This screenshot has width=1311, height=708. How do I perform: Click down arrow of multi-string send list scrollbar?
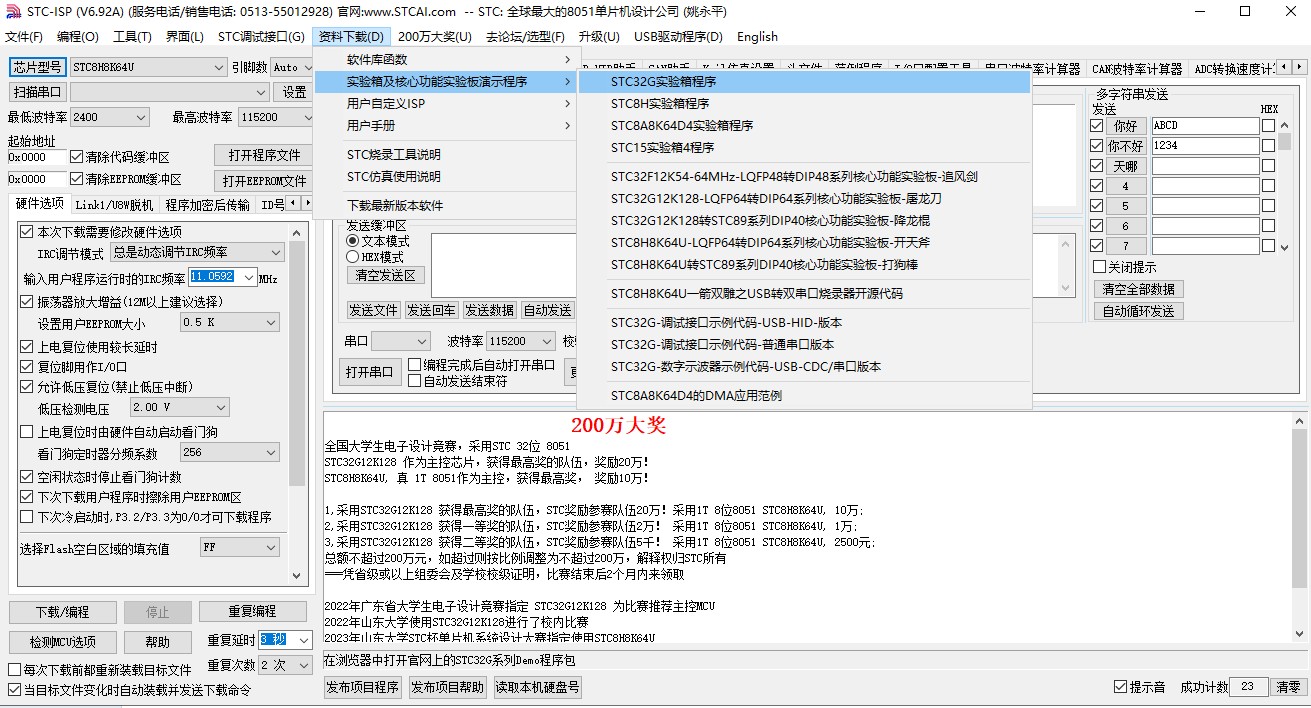tap(1285, 246)
